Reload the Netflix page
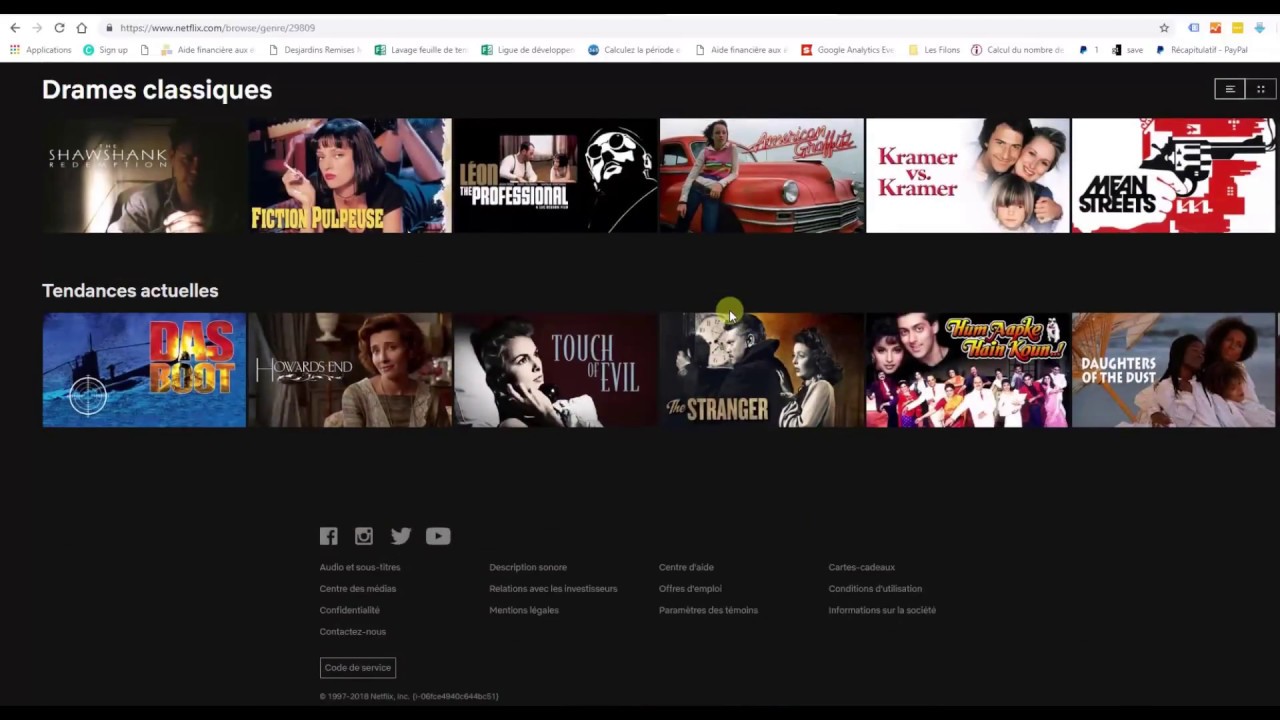Image resolution: width=1280 pixels, height=720 pixels. click(x=59, y=28)
